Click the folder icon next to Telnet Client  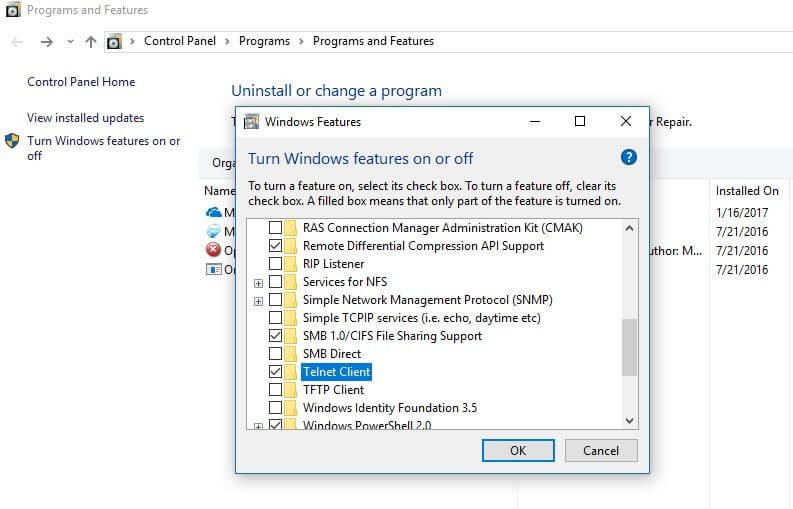pyautogui.click(x=290, y=372)
